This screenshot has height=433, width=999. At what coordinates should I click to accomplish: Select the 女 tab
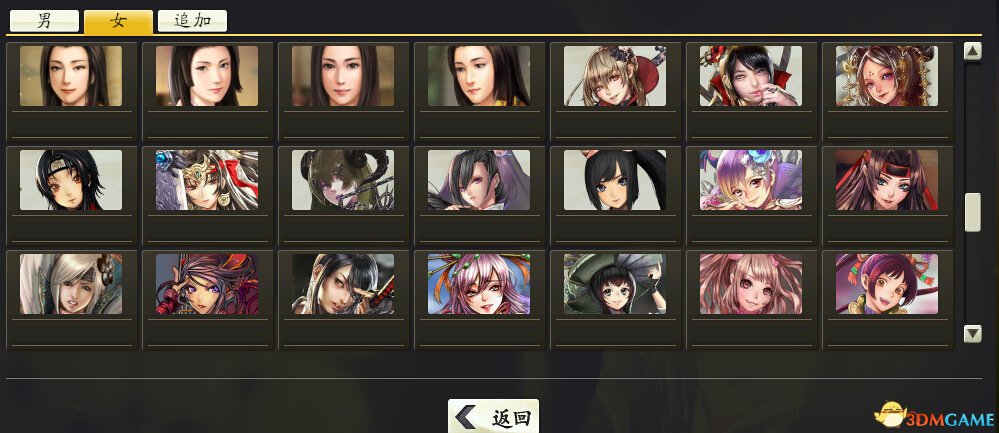[119, 21]
